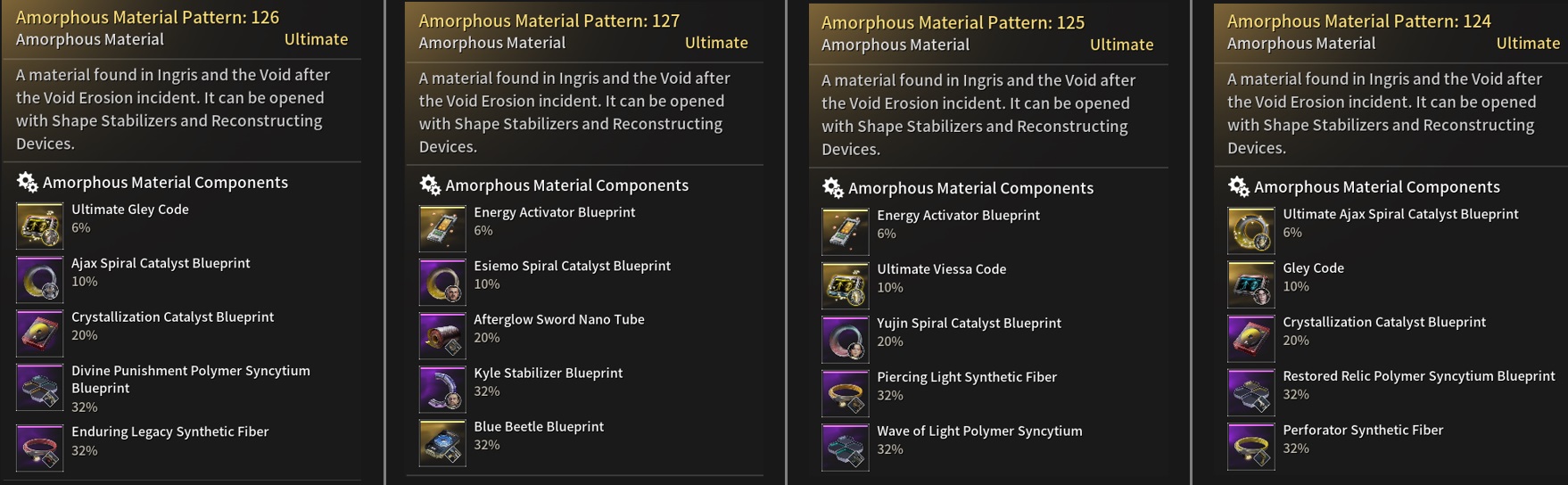Click the Ultimate Ajax Spiral Catalyst Blueprint icon

(x=1250, y=230)
